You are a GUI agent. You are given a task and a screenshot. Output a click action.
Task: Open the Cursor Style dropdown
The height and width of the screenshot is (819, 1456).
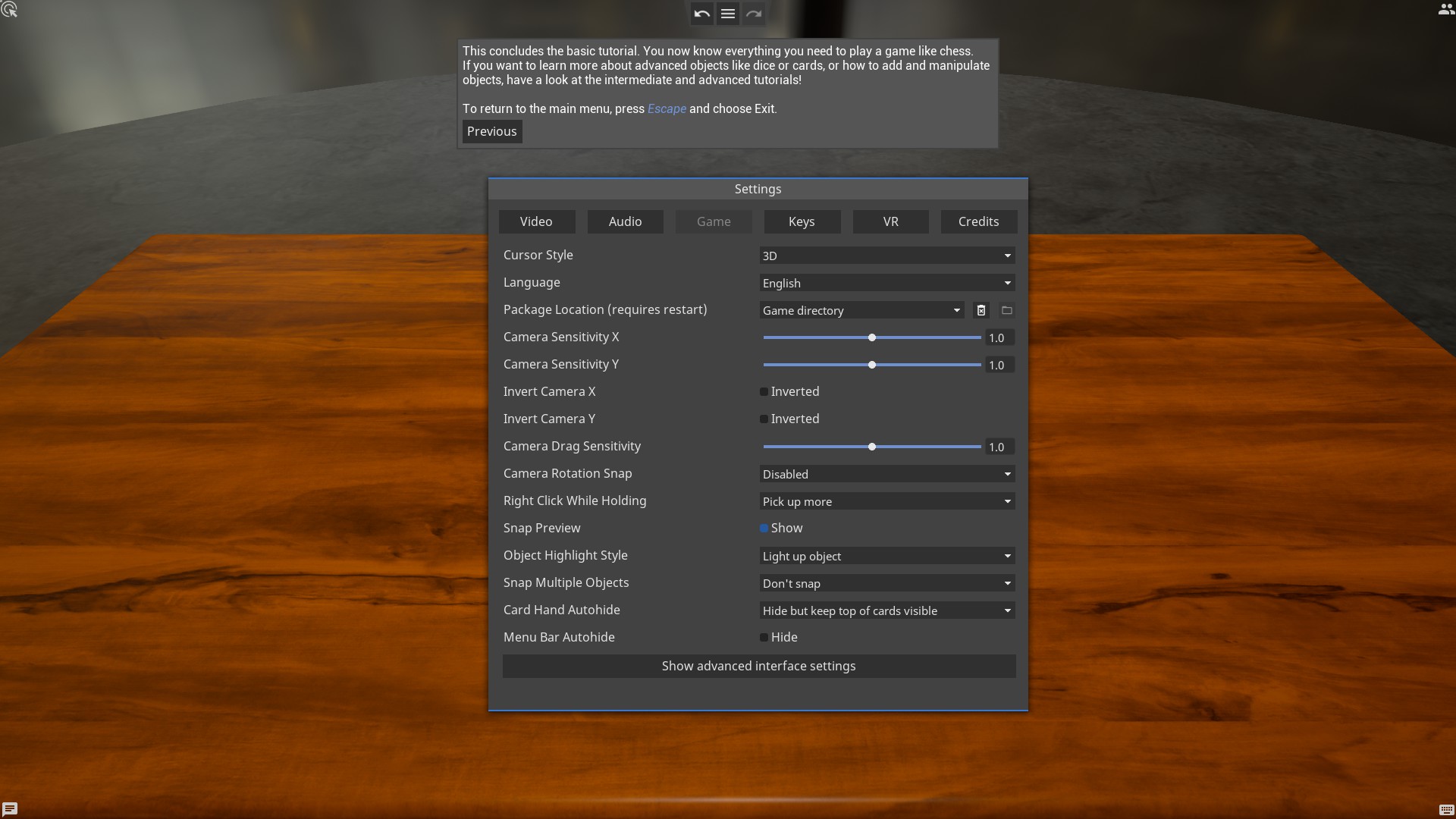(886, 256)
